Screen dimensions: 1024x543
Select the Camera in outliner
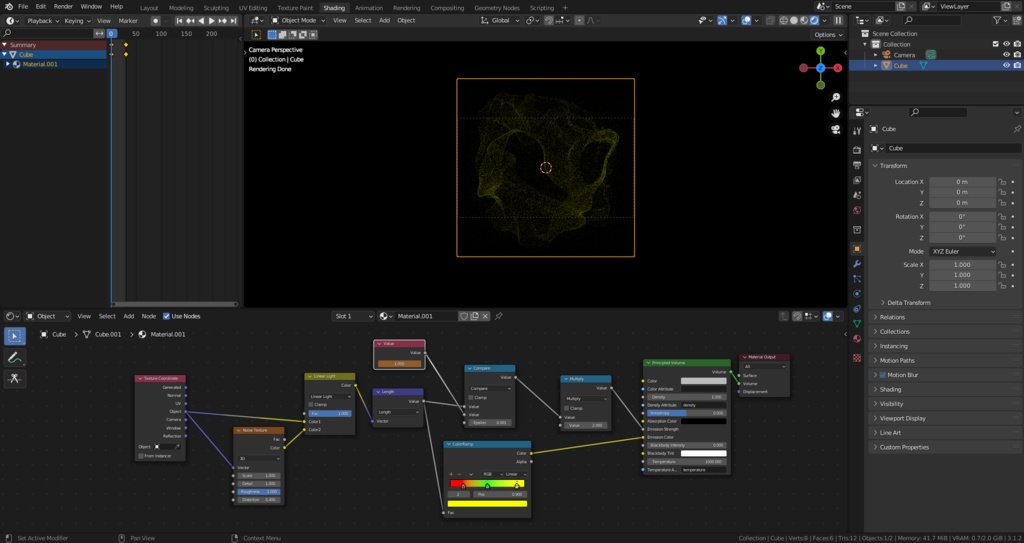[x=904, y=55]
